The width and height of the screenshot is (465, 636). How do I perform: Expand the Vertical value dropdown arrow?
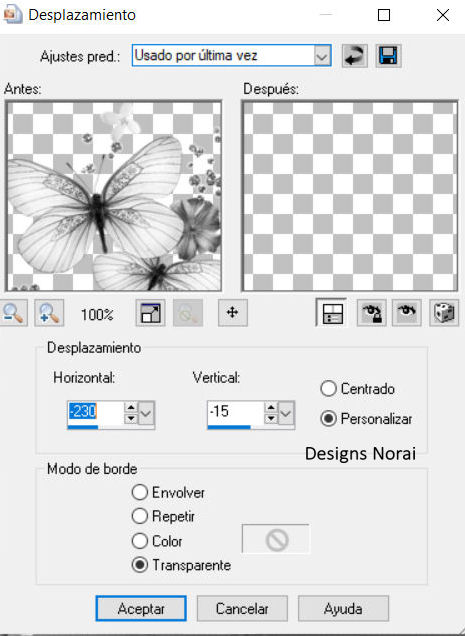coord(286,413)
